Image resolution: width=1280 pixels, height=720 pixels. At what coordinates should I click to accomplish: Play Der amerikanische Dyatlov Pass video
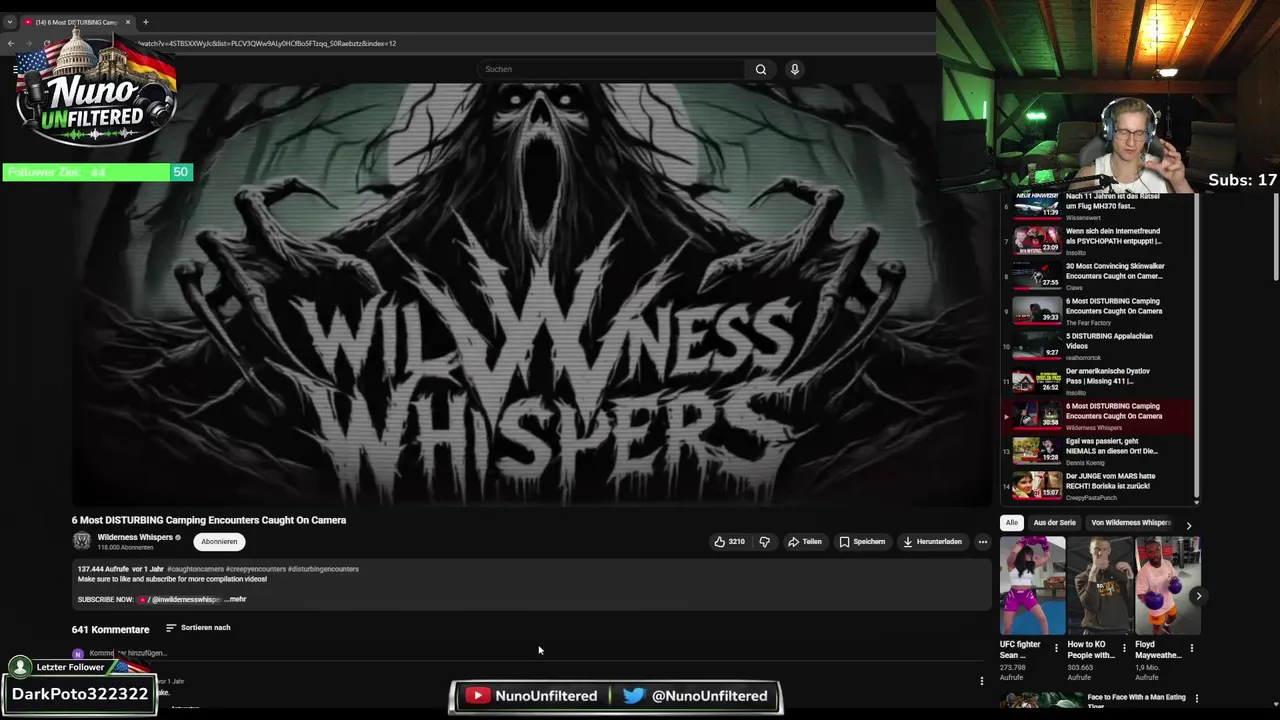[1098, 380]
